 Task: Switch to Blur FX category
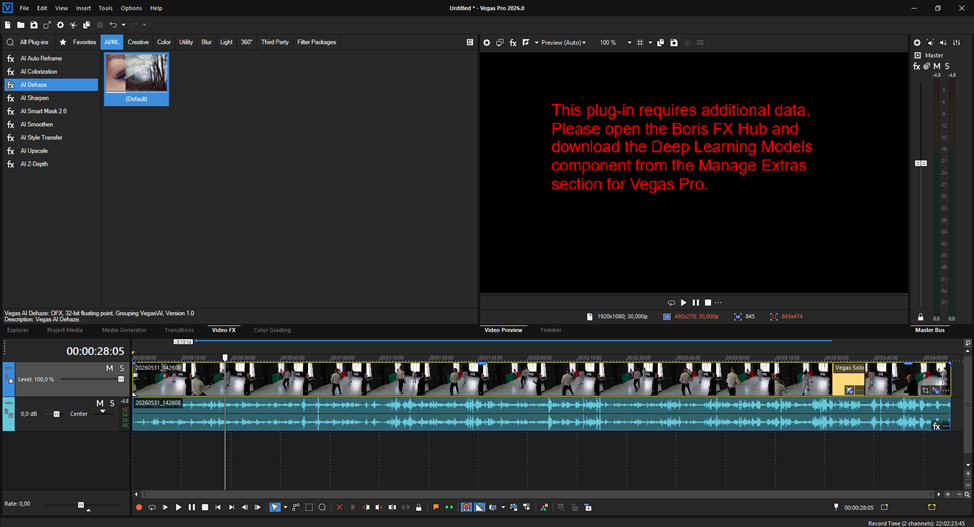pos(206,42)
